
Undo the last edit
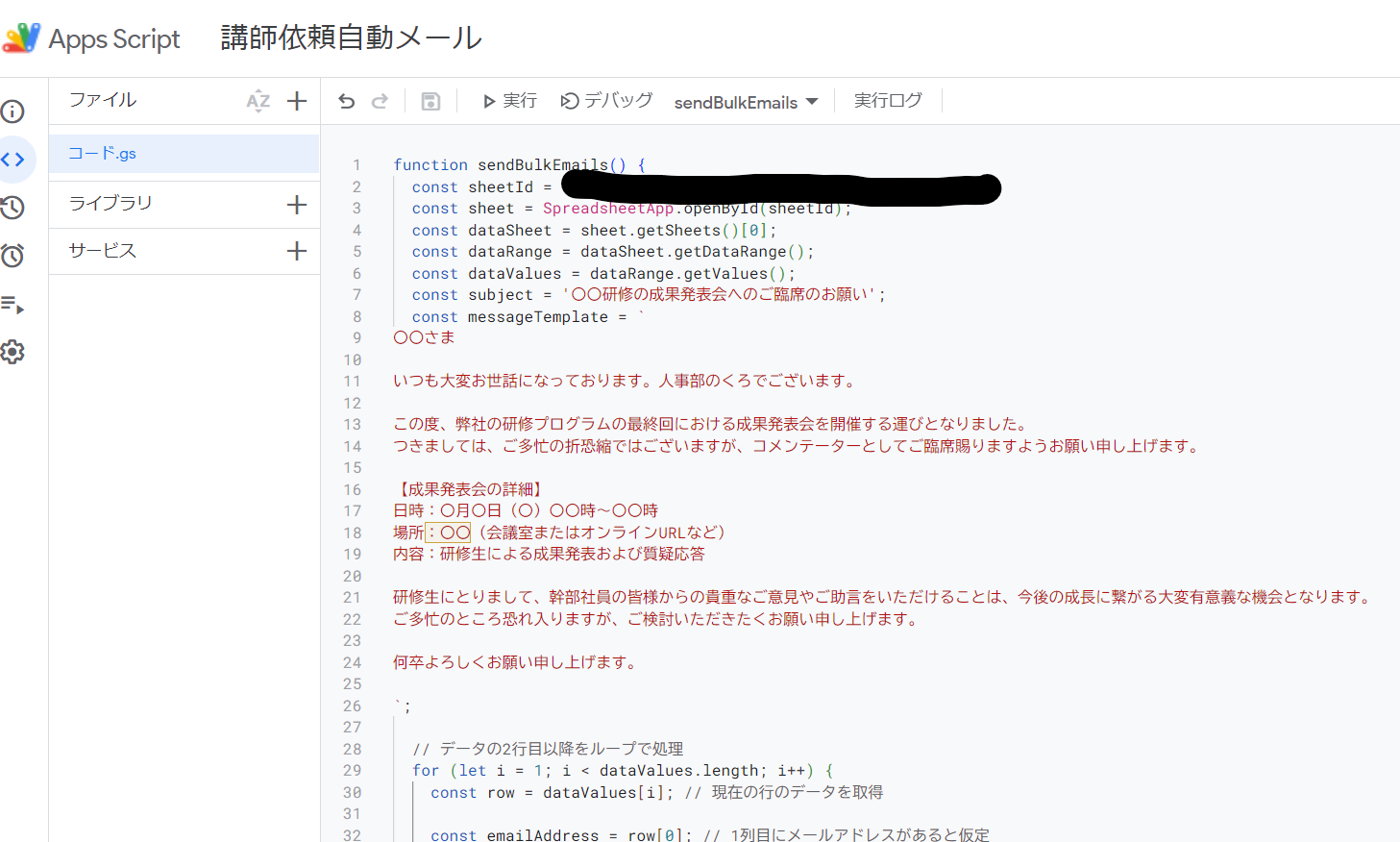point(347,101)
